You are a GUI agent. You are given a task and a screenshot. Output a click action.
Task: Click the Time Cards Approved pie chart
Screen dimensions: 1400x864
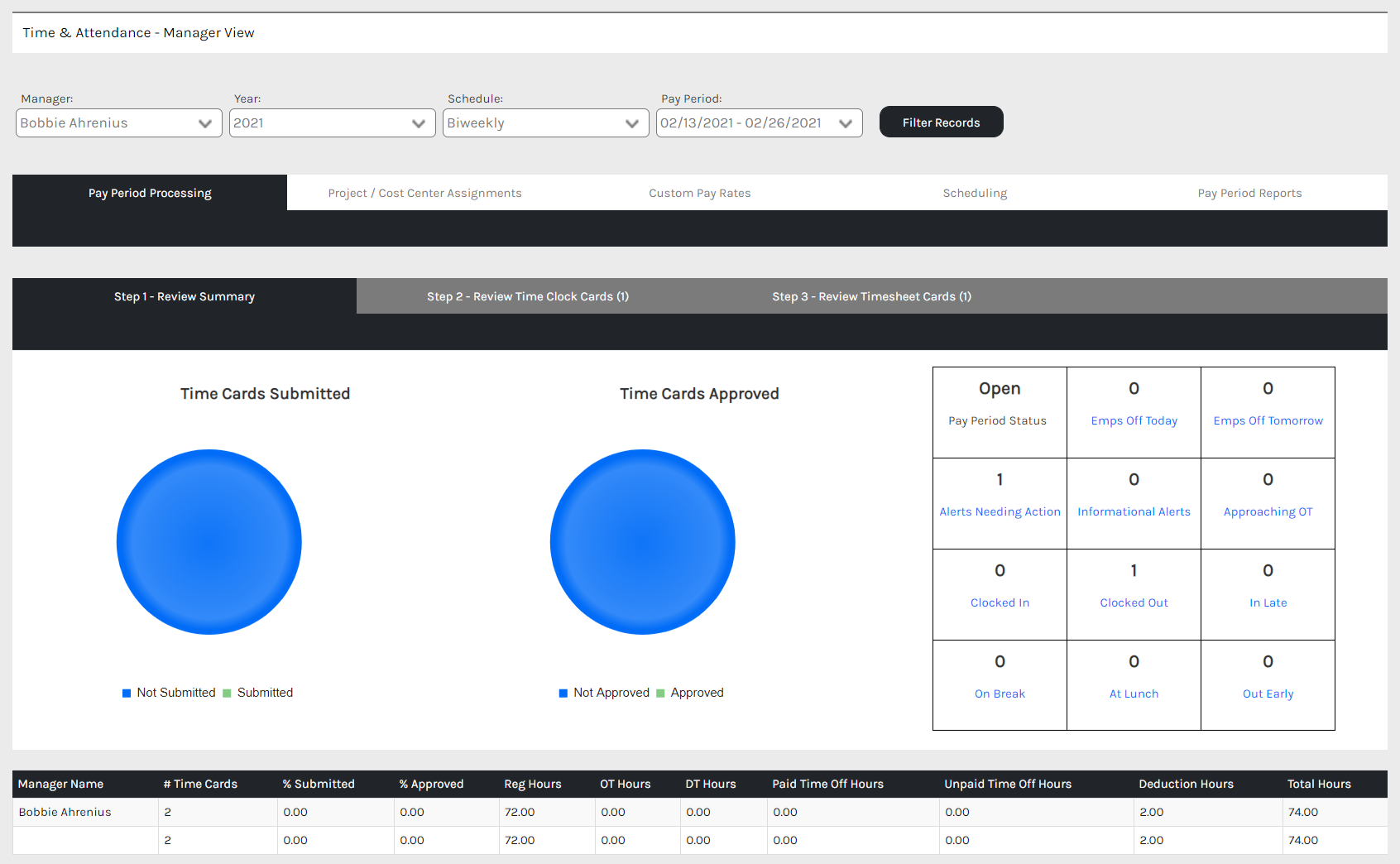(x=643, y=542)
